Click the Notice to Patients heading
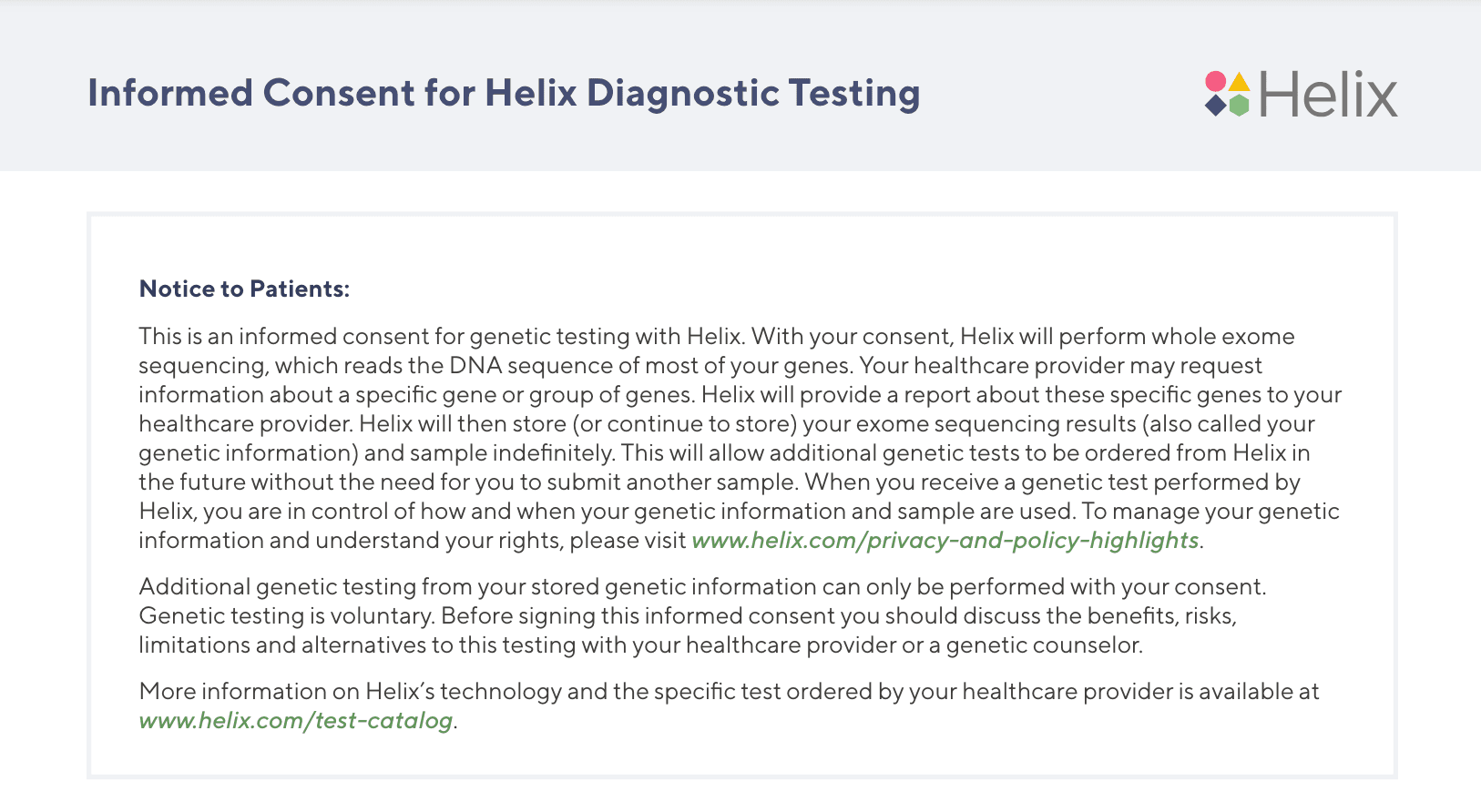Image resolution: width=1481 pixels, height=812 pixels. click(x=244, y=289)
